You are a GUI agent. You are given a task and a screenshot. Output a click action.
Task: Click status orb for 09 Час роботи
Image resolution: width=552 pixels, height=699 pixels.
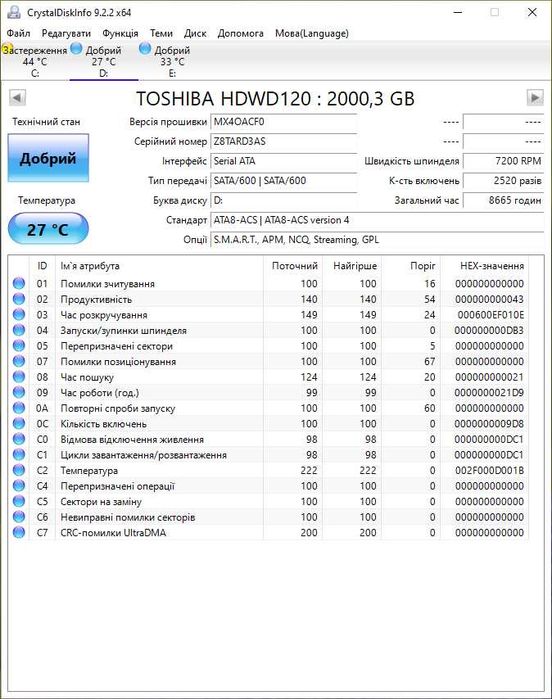click(19, 392)
